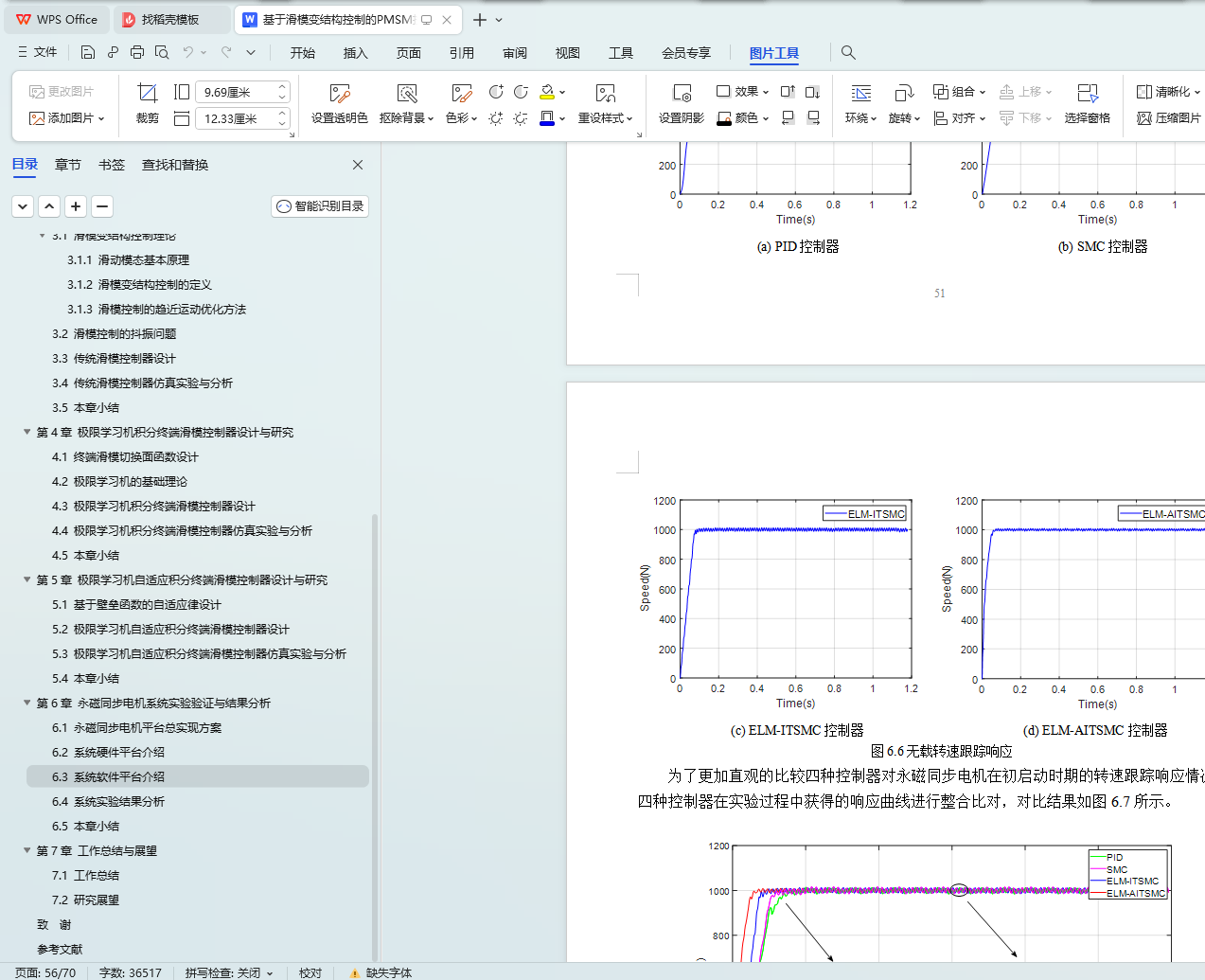Click the plus button to add heading level

(x=76, y=205)
